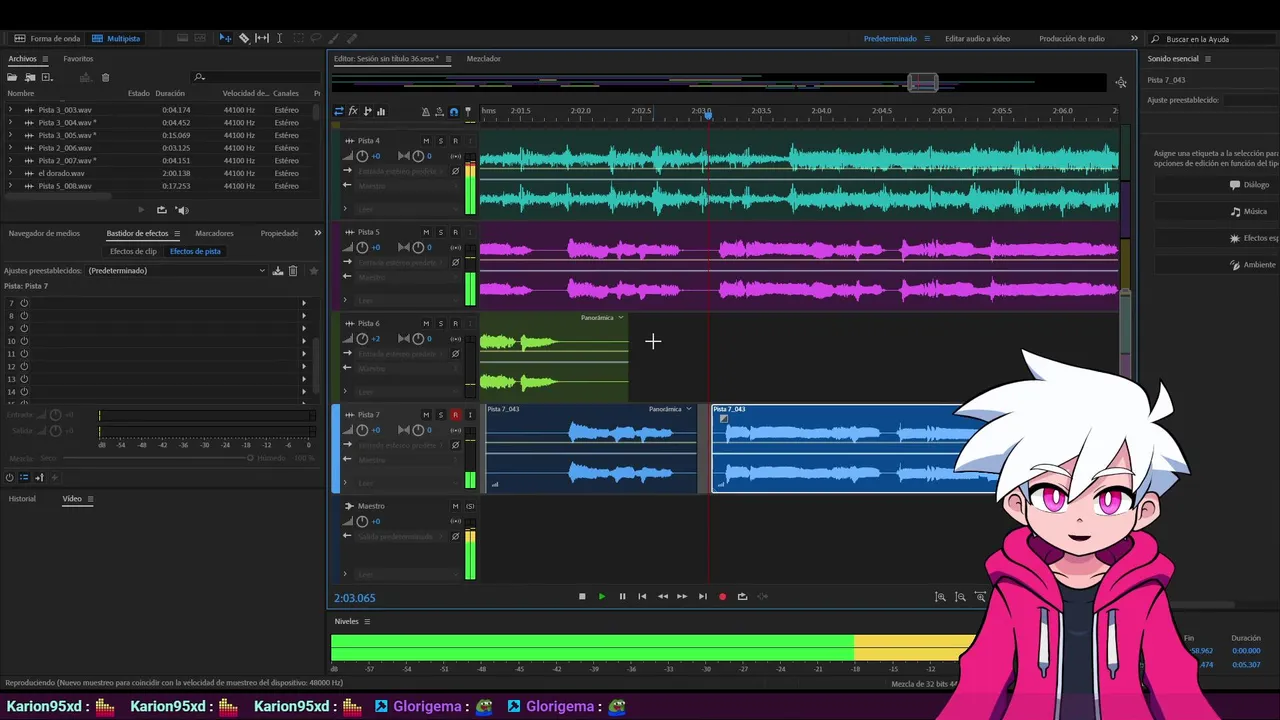Mute Pista 4 with M button

point(426,141)
